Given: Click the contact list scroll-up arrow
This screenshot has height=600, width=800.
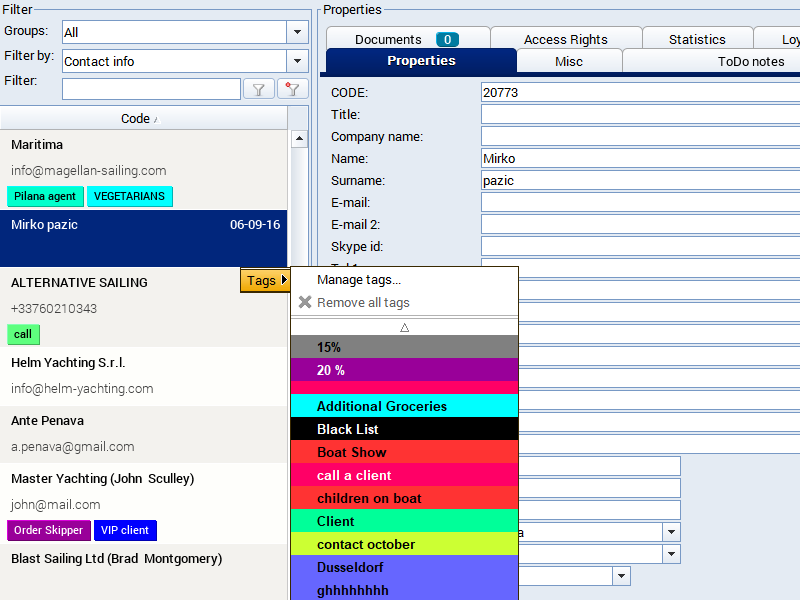Looking at the screenshot, I should (298, 139).
